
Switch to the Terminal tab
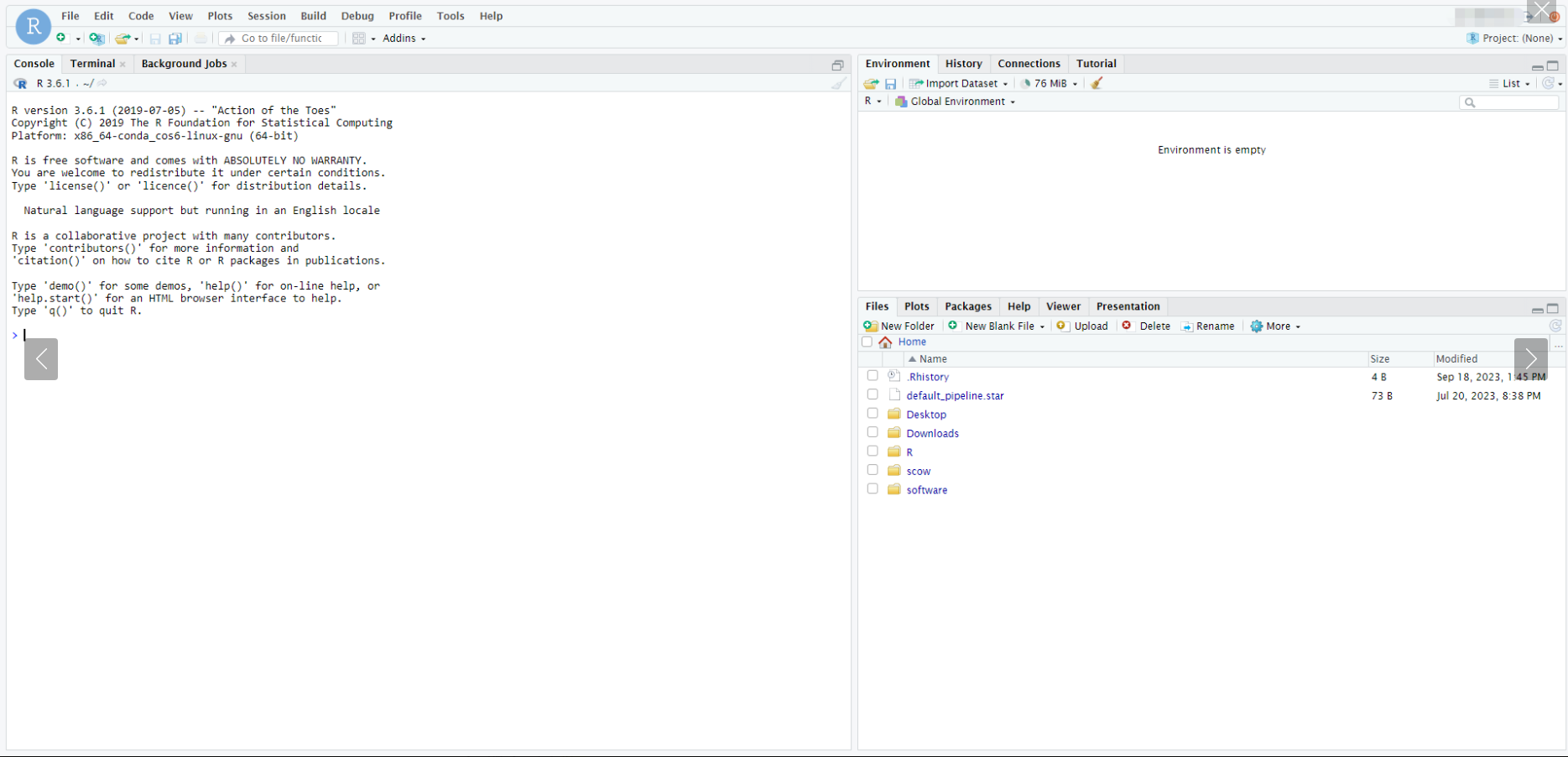92,64
